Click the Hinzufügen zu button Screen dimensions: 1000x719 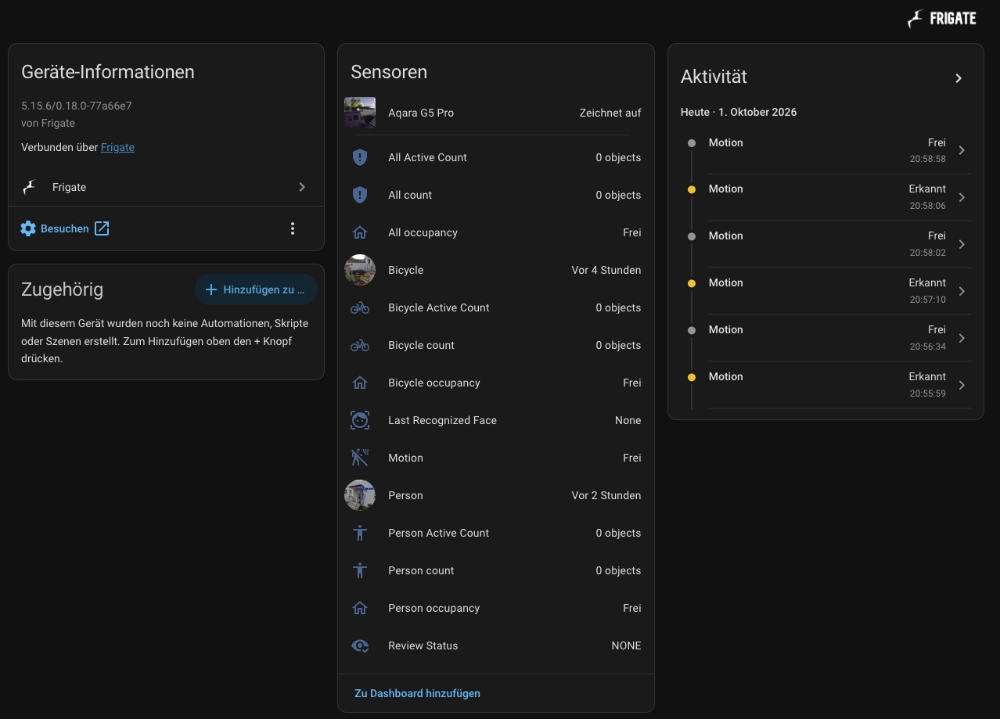point(256,290)
